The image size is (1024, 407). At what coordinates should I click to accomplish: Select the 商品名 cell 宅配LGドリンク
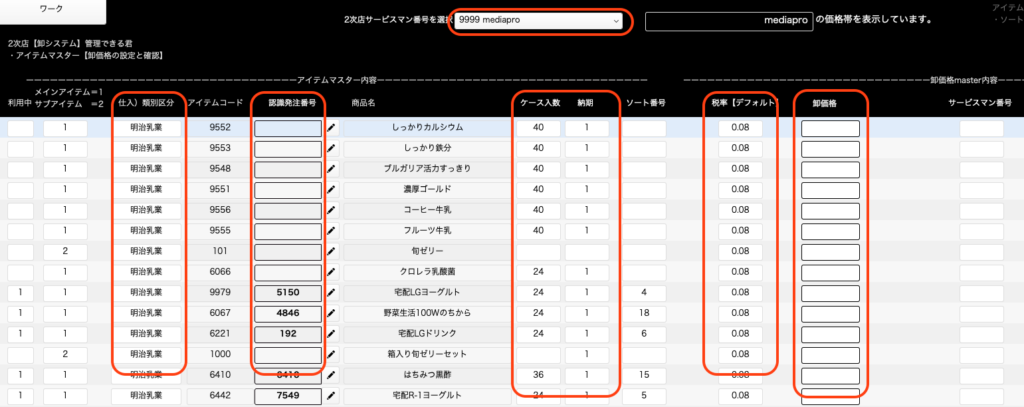point(426,334)
